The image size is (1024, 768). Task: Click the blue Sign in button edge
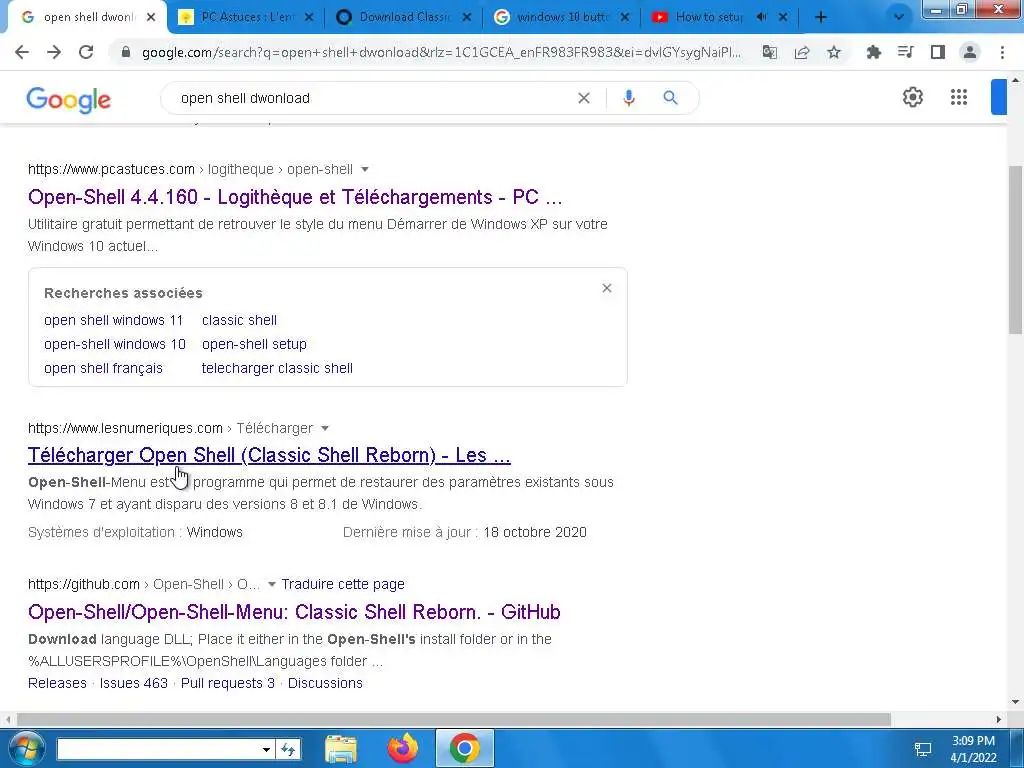pos(999,97)
